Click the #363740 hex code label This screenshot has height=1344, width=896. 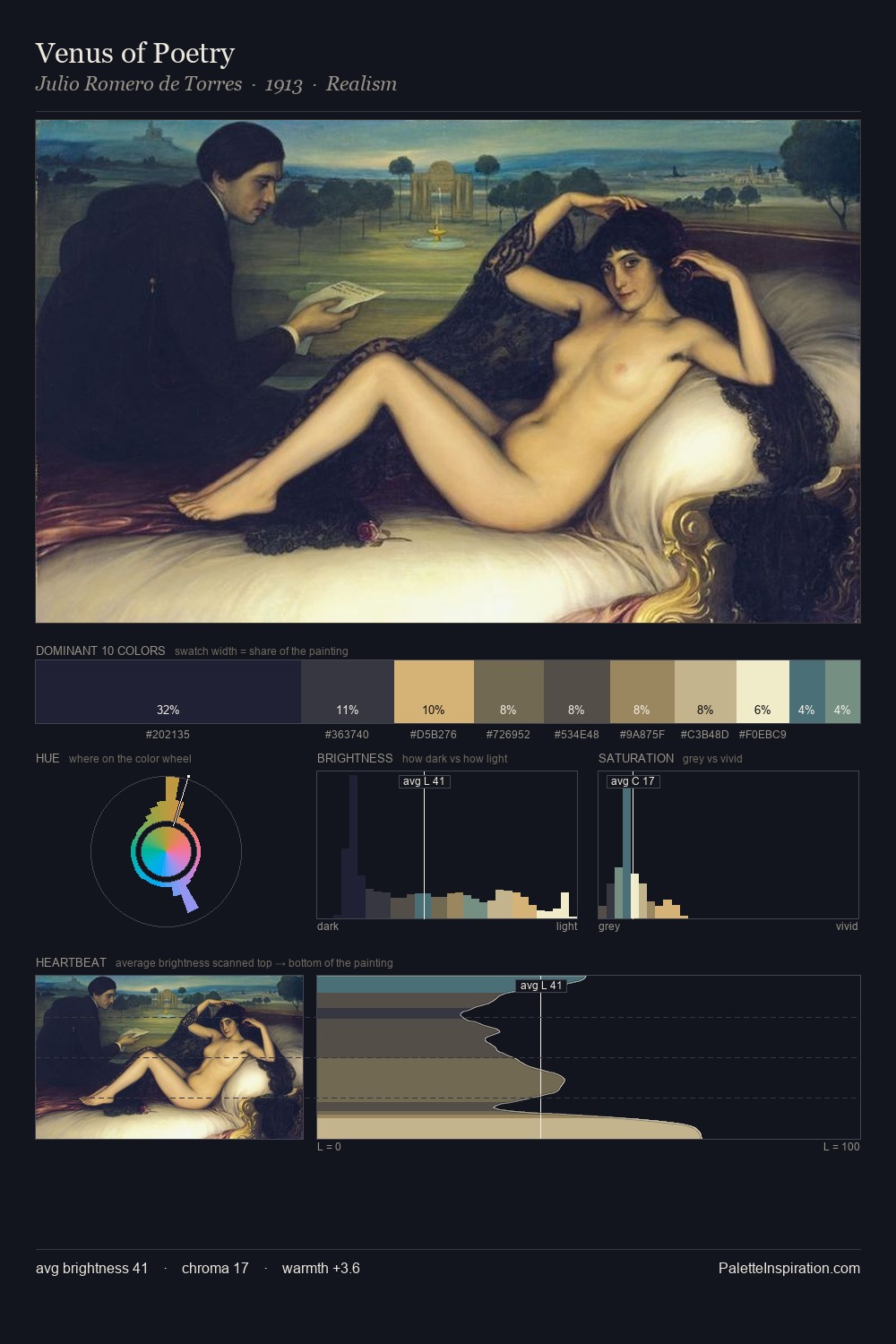347,735
